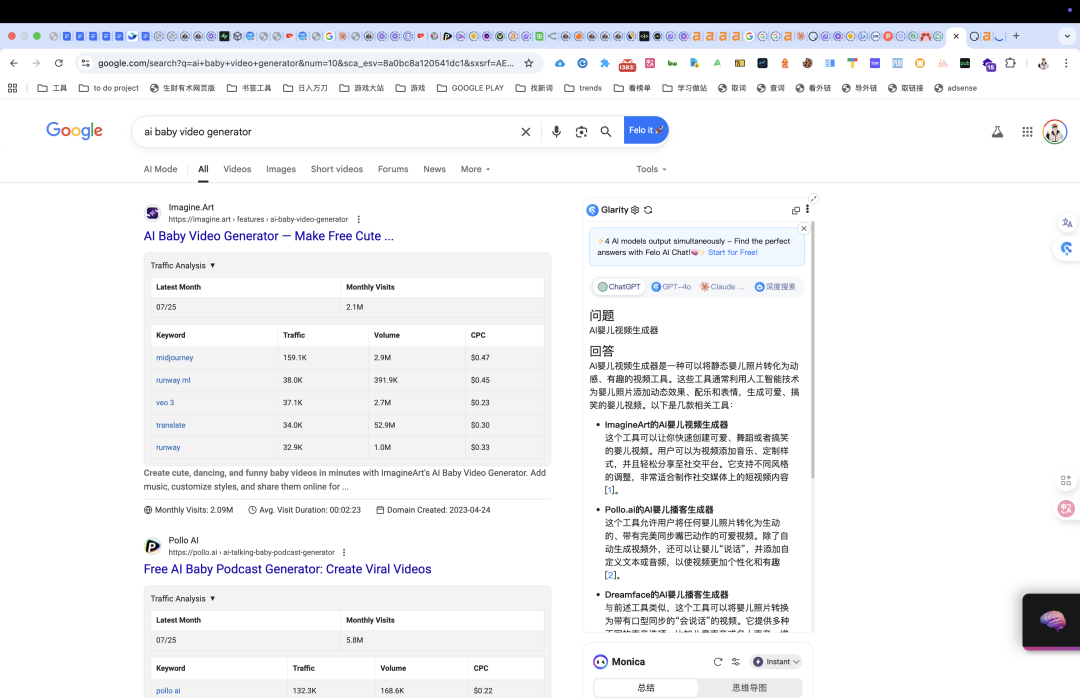Click the Google logo
The width and height of the screenshot is (1080, 698).
(x=74, y=130)
